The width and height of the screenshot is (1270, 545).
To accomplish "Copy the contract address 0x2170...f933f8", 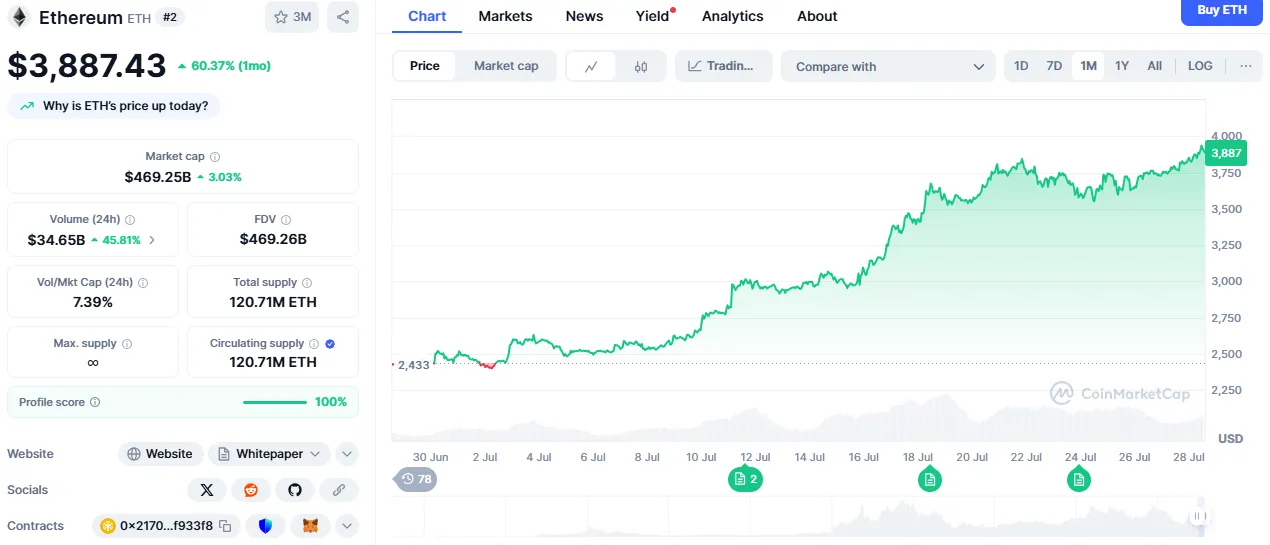I will (226, 526).
